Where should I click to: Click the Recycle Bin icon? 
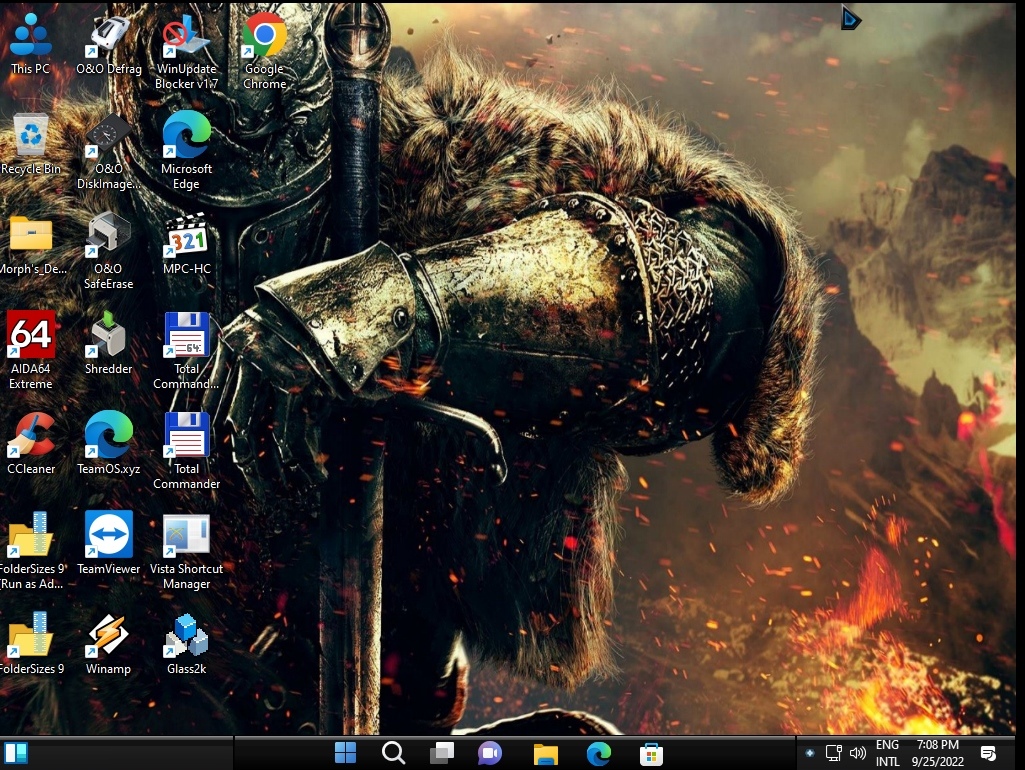pyautogui.click(x=31, y=136)
